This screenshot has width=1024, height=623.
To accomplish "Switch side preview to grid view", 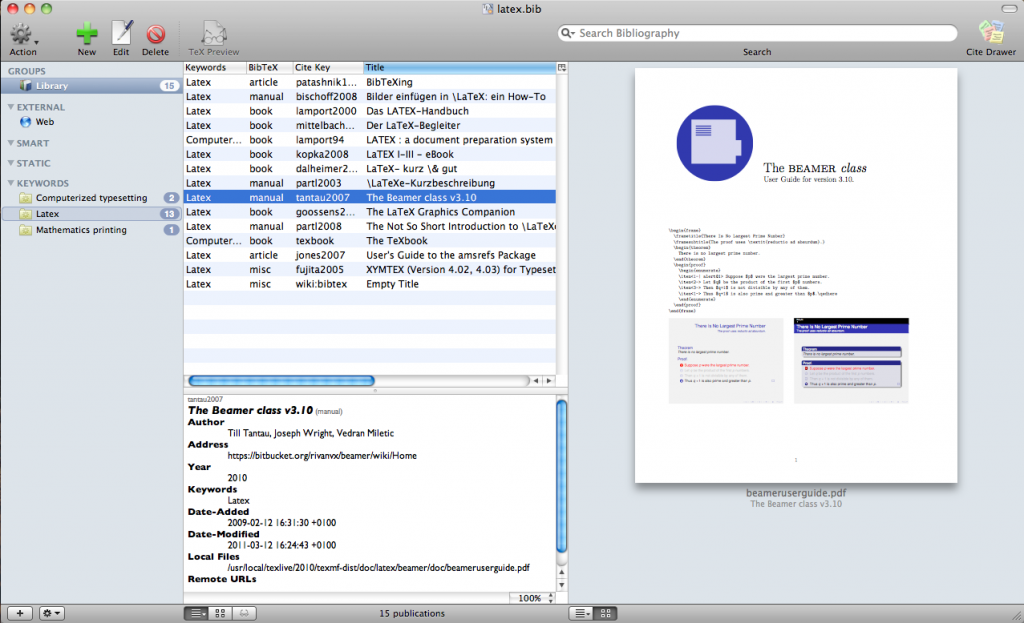I will [x=606, y=612].
